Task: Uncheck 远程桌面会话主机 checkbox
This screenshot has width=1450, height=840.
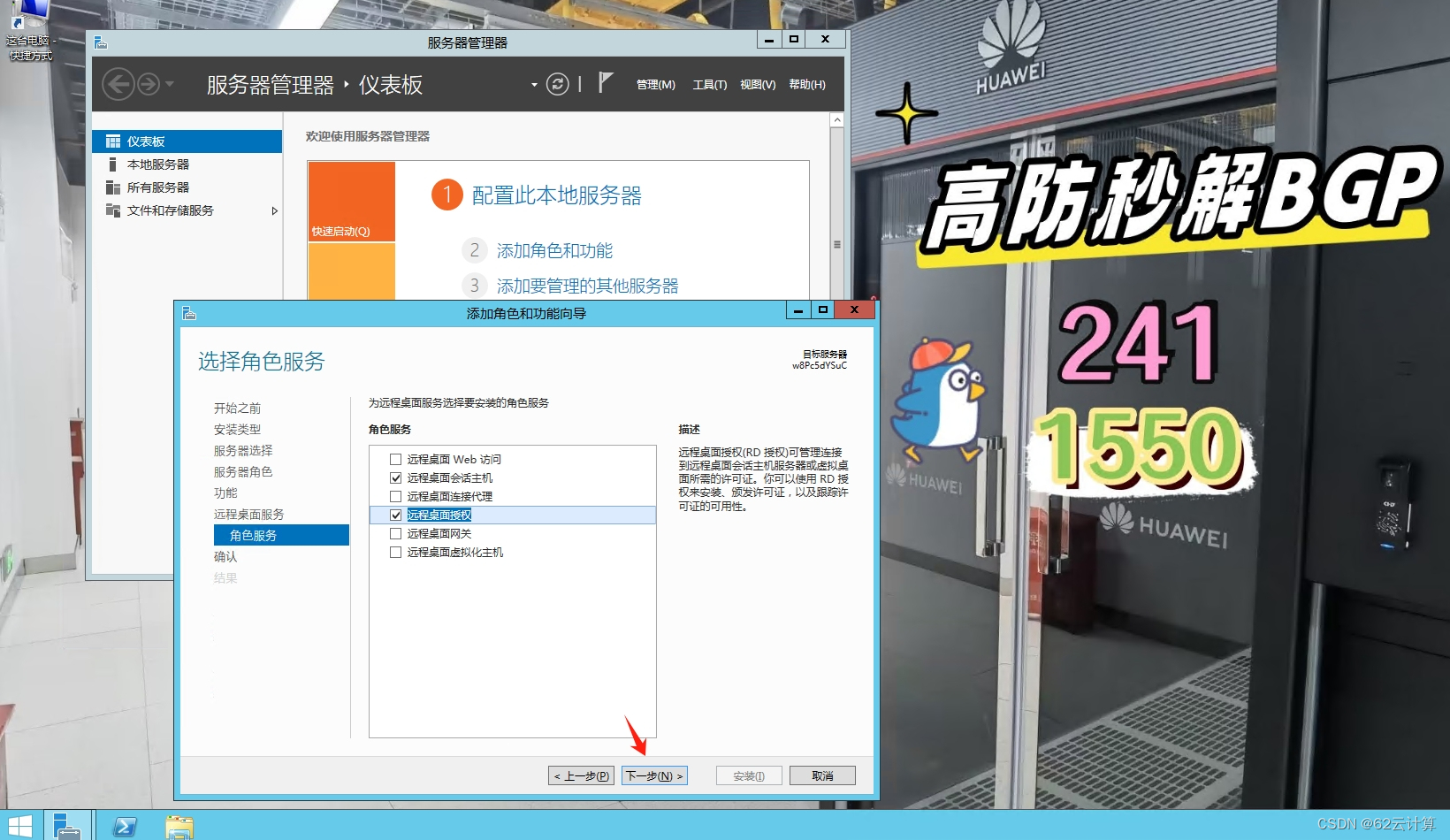Action: pyautogui.click(x=396, y=478)
